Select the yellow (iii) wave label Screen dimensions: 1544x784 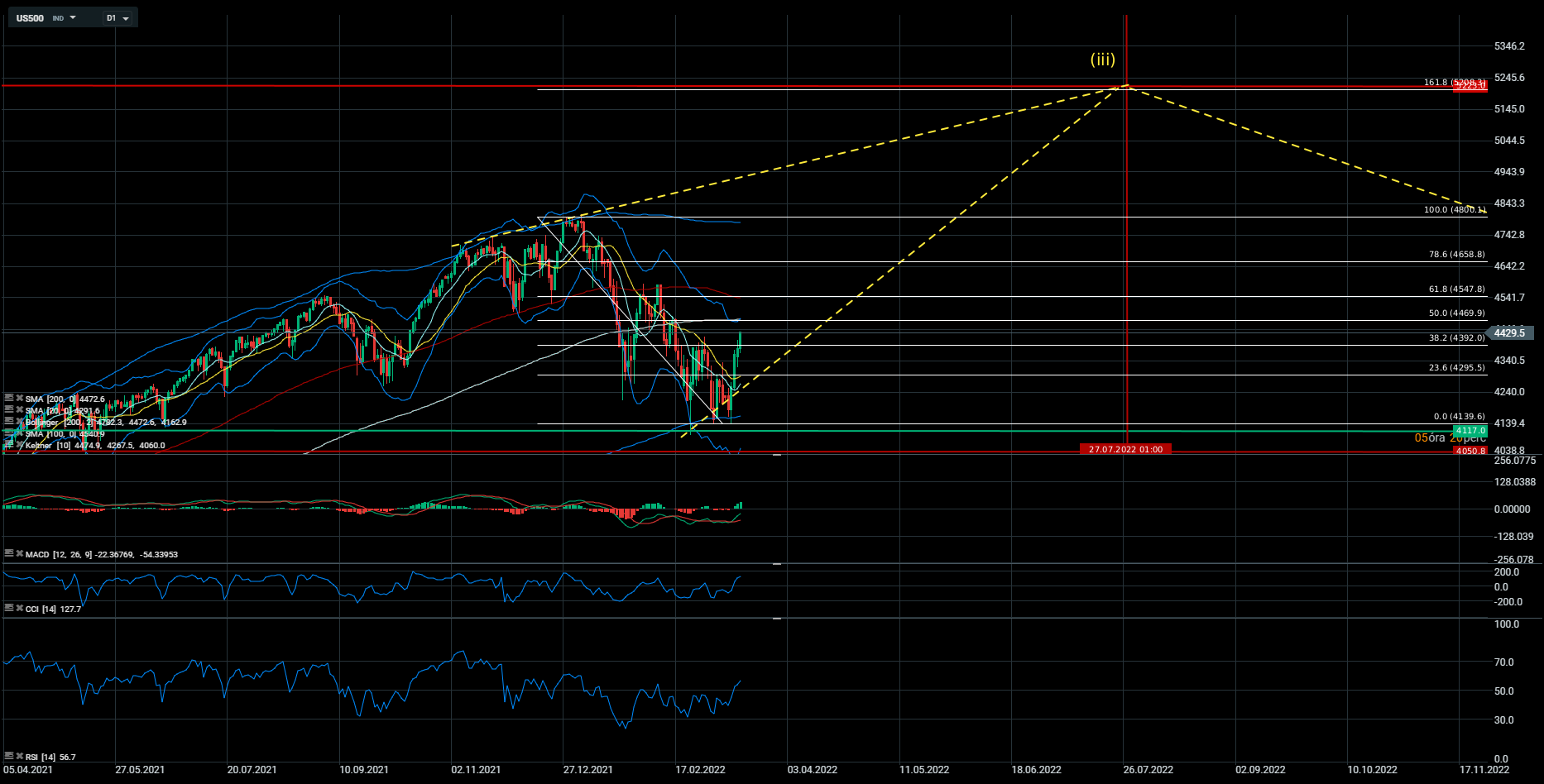[1102, 60]
